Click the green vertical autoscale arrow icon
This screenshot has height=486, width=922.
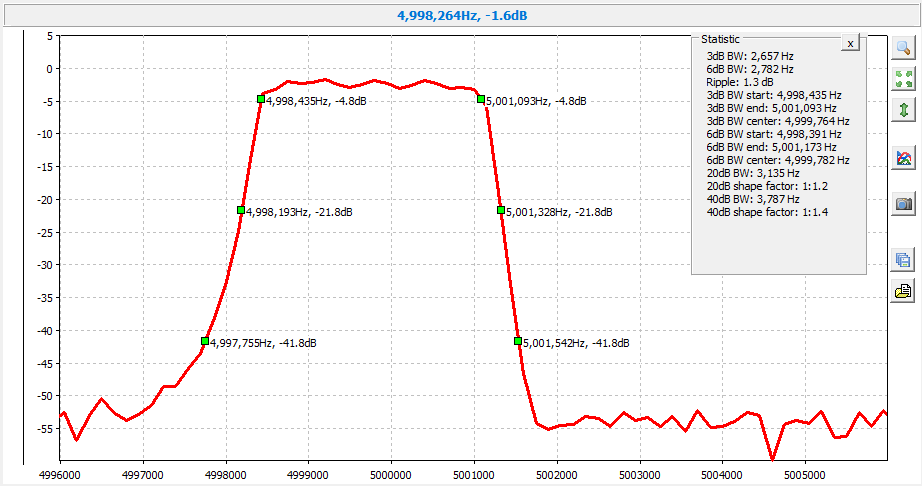coord(903,109)
